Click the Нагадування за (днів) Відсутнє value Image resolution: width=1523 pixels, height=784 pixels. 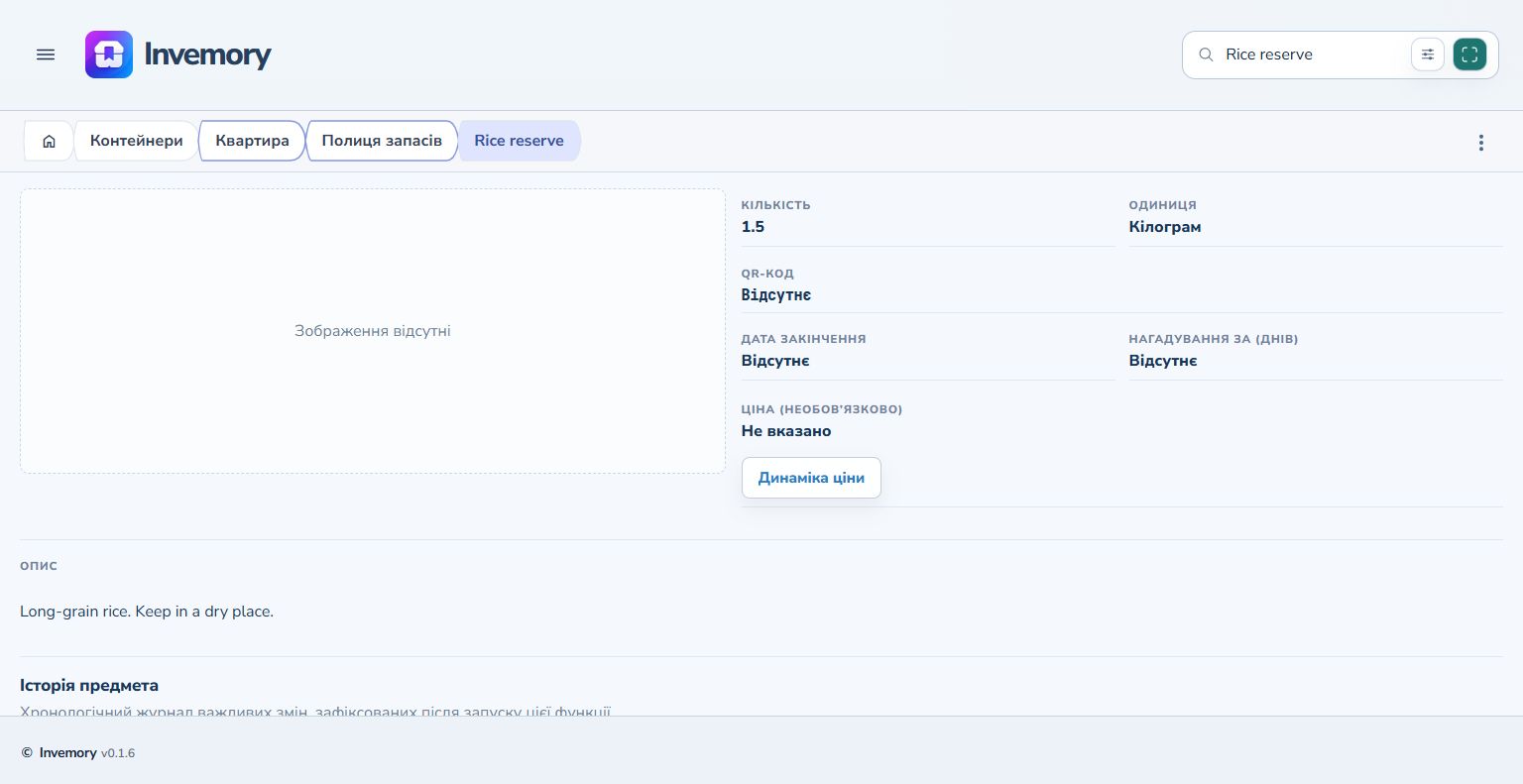tap(1163, 361)
